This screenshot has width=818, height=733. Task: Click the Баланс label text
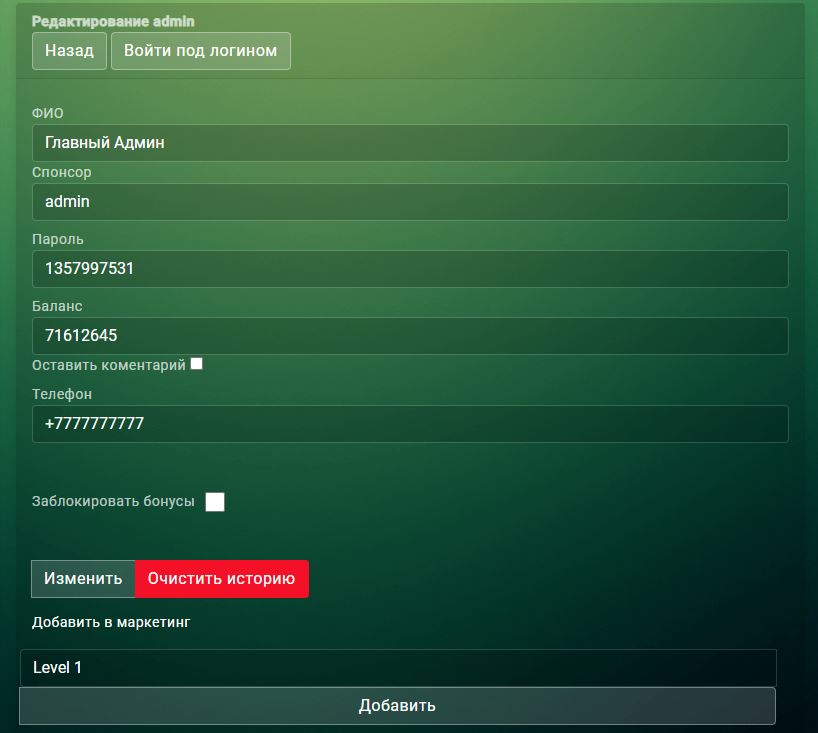pos(57,306)
